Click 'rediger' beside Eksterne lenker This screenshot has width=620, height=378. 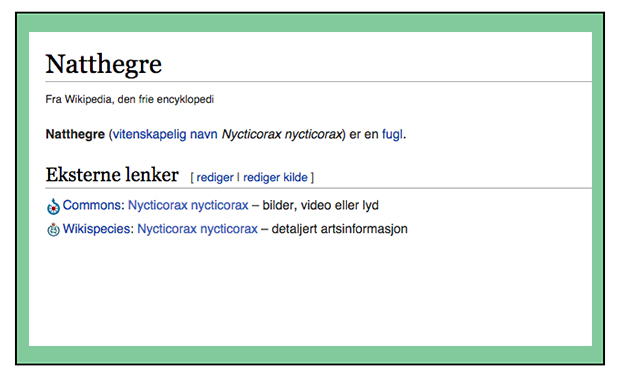(215, 178)
